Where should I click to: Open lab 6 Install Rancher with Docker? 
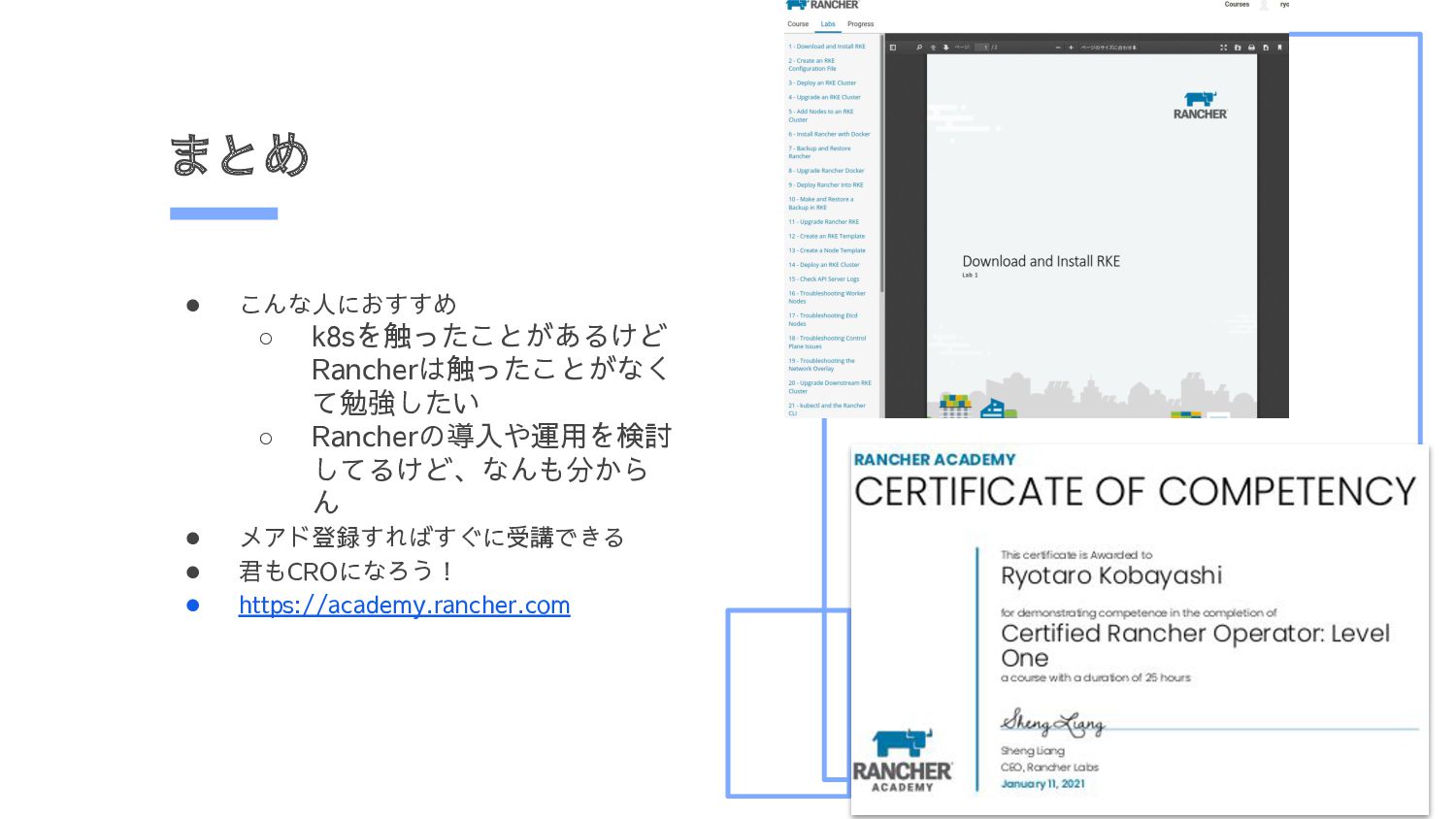829,134
